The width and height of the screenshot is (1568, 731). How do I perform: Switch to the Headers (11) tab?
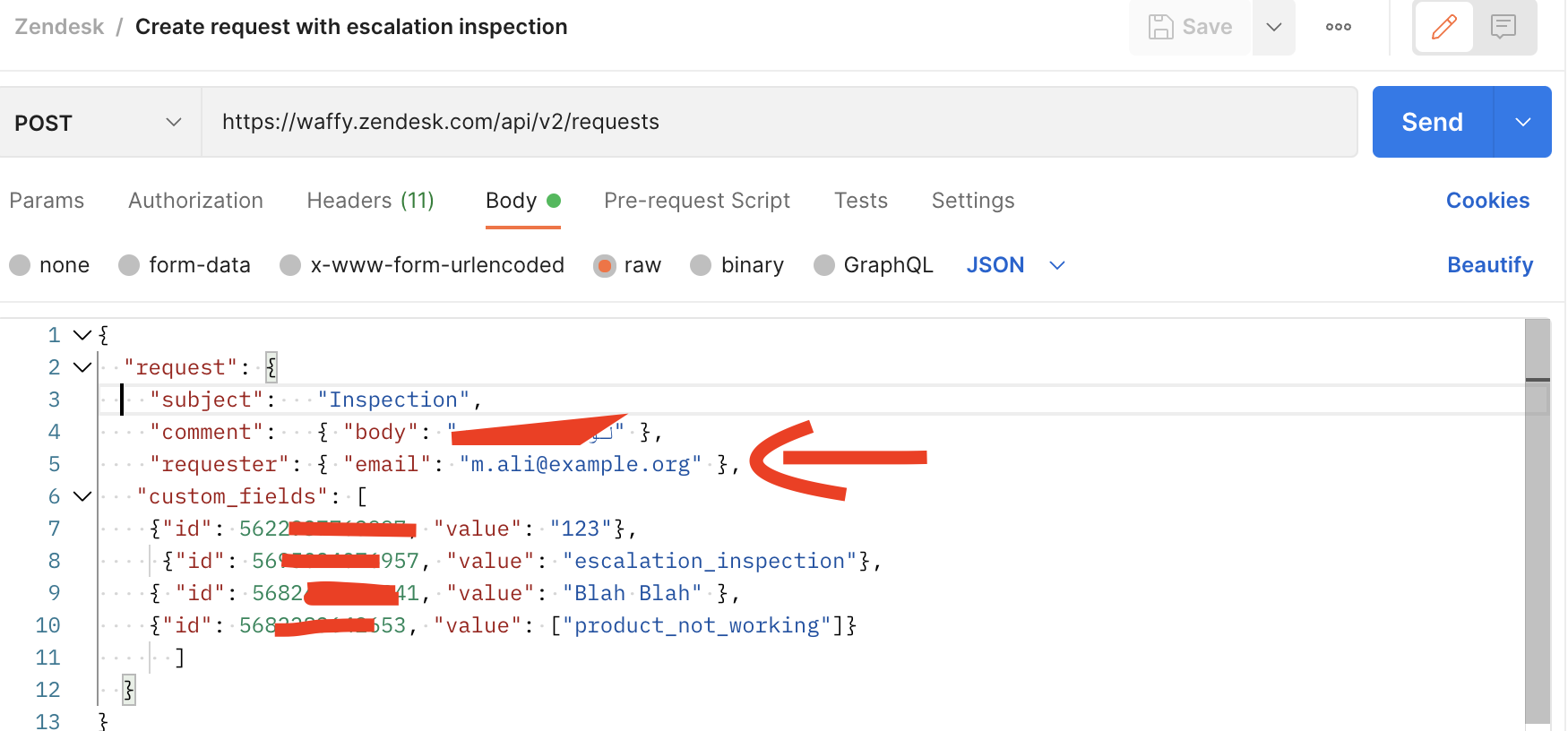[x=370, y=201]
